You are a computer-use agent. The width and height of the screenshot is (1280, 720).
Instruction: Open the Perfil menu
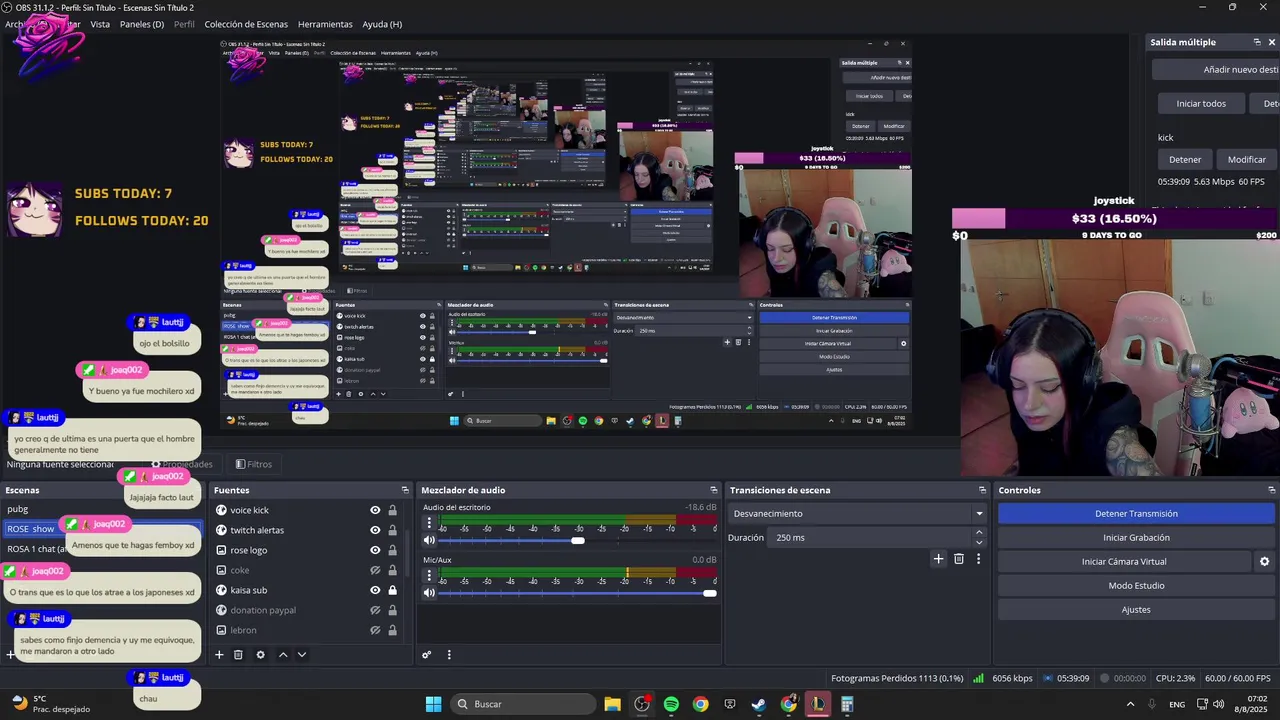[x=184, y=24]
